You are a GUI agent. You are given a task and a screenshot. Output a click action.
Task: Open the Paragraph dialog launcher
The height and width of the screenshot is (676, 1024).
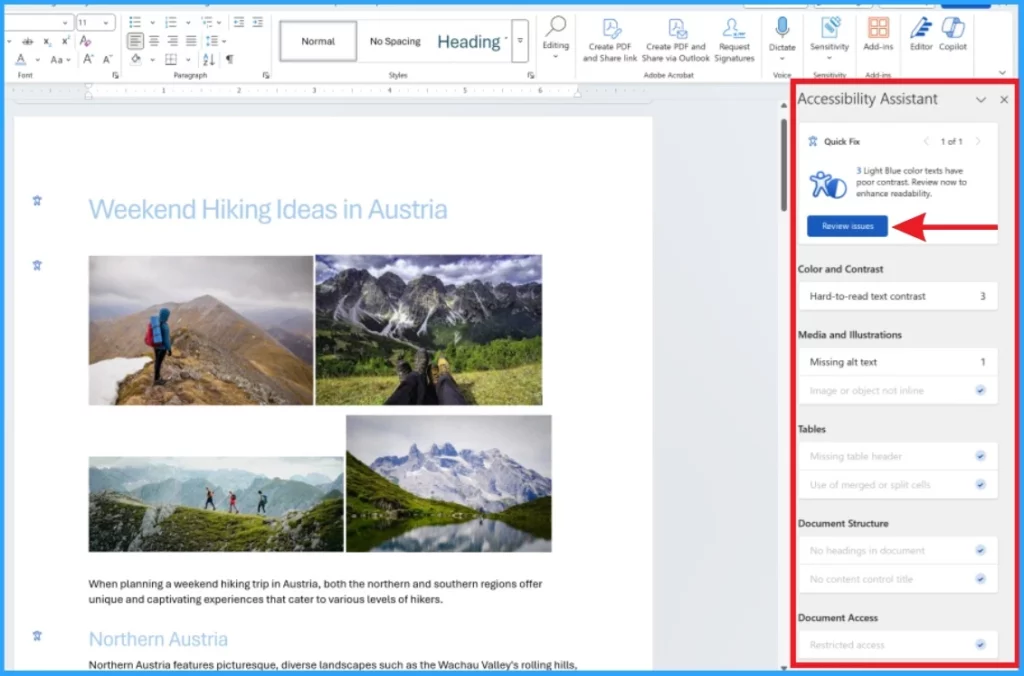[x=266, y=76]
